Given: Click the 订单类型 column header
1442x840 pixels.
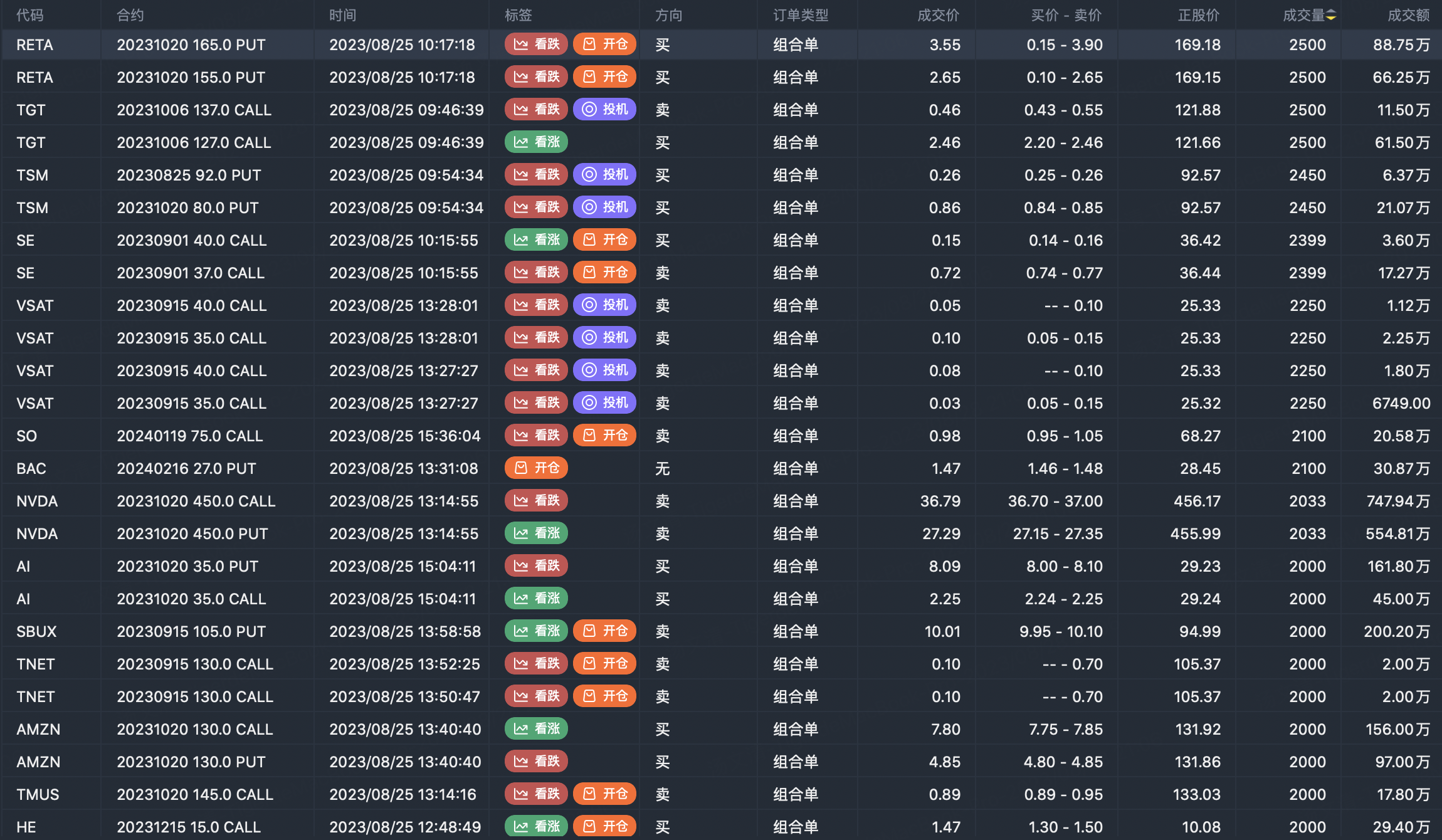Looking at the screenshot, I should 800,16.
